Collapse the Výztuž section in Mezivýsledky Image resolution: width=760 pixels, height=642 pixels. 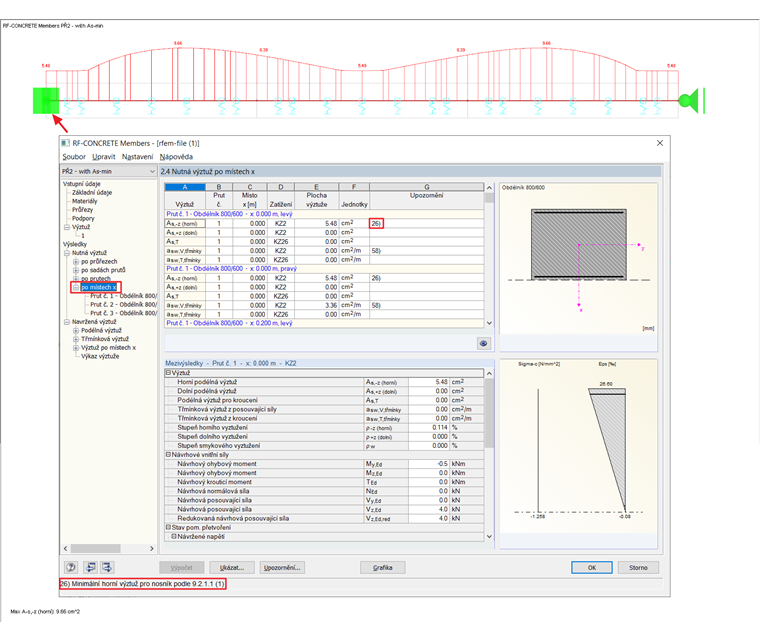tap(169, 373)
